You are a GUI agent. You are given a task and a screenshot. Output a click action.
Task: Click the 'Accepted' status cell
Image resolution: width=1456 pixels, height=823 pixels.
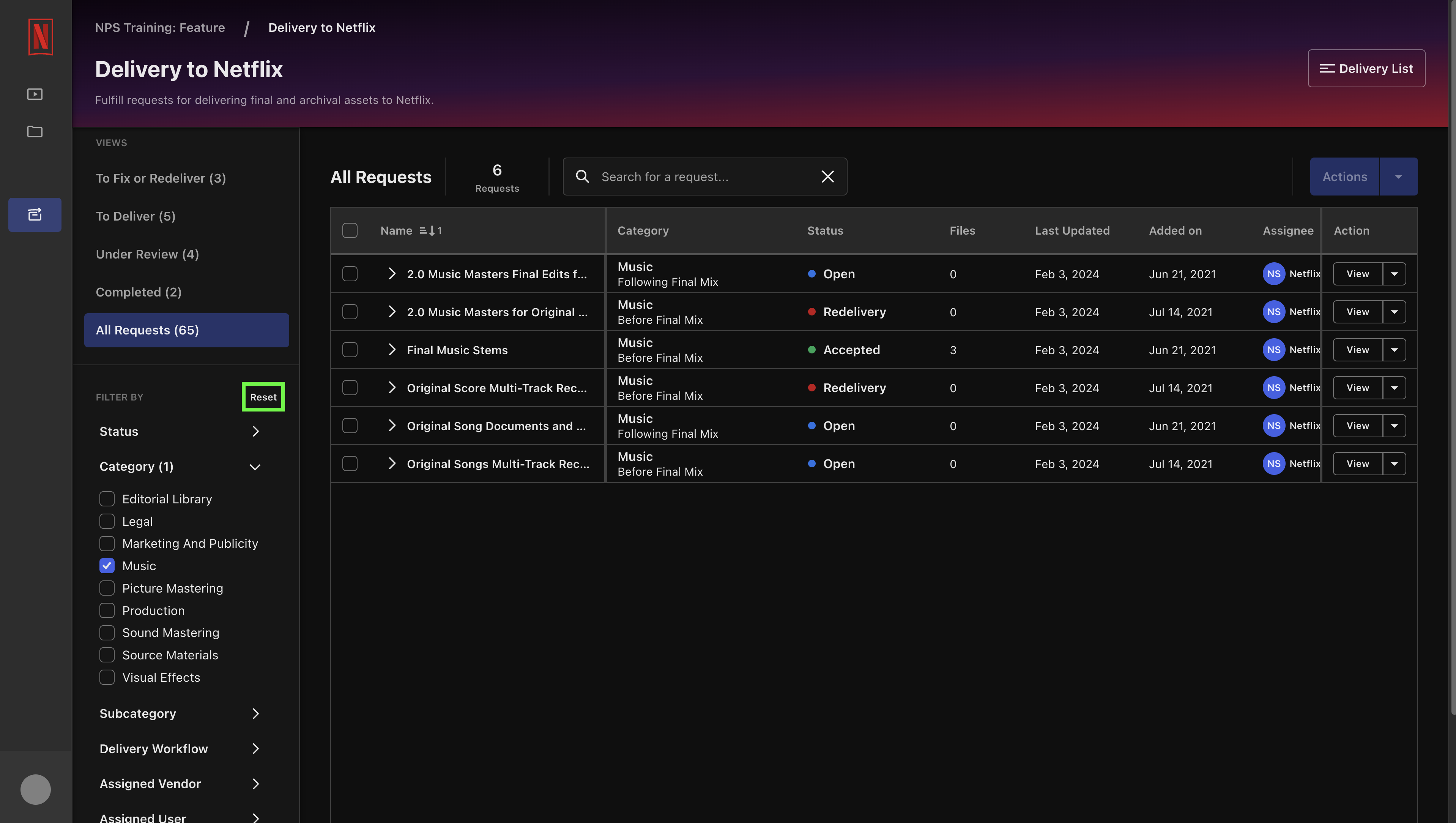click(x=851, y=350)
